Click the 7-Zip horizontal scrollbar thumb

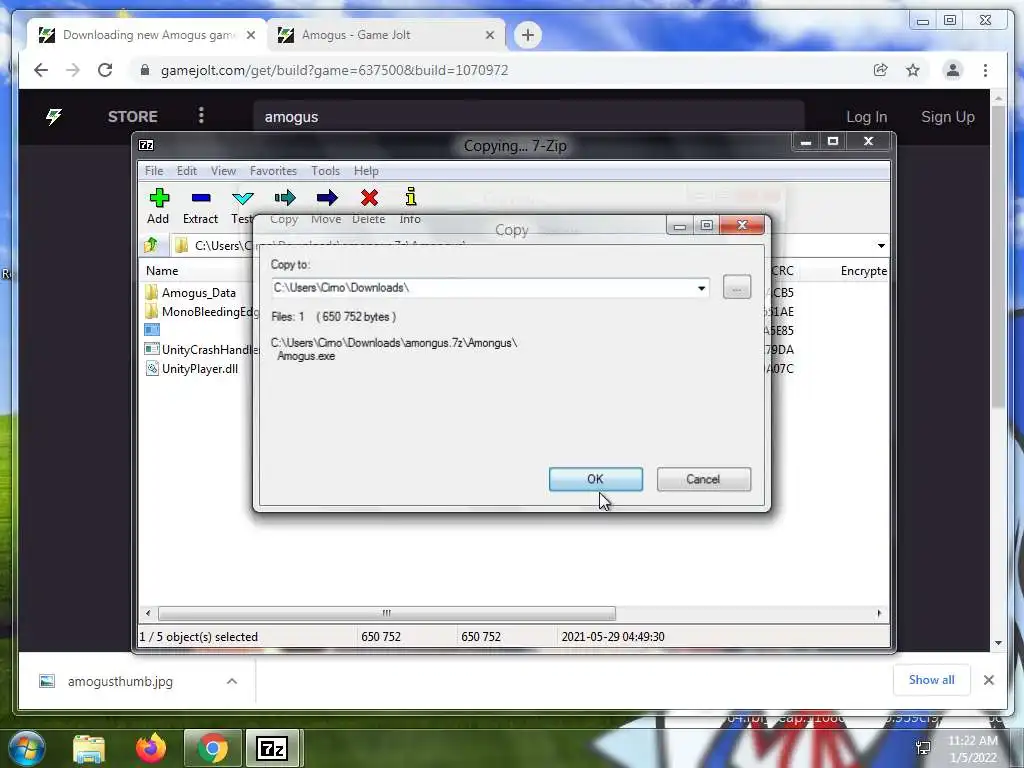387,613
